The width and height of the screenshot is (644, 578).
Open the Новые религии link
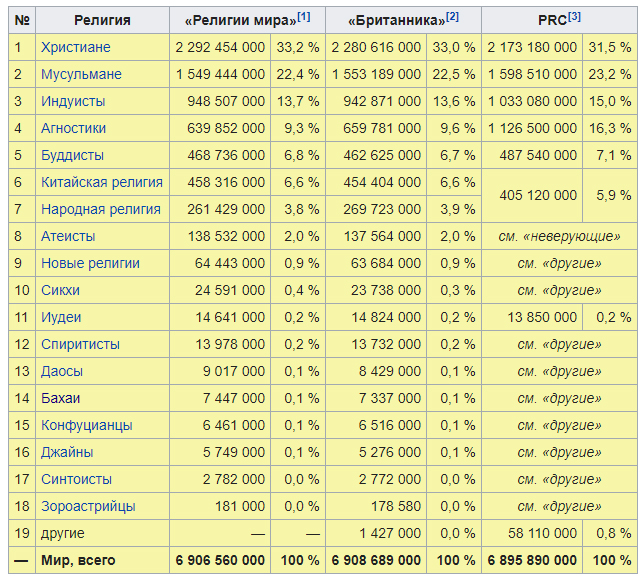[x=90, y=263]
